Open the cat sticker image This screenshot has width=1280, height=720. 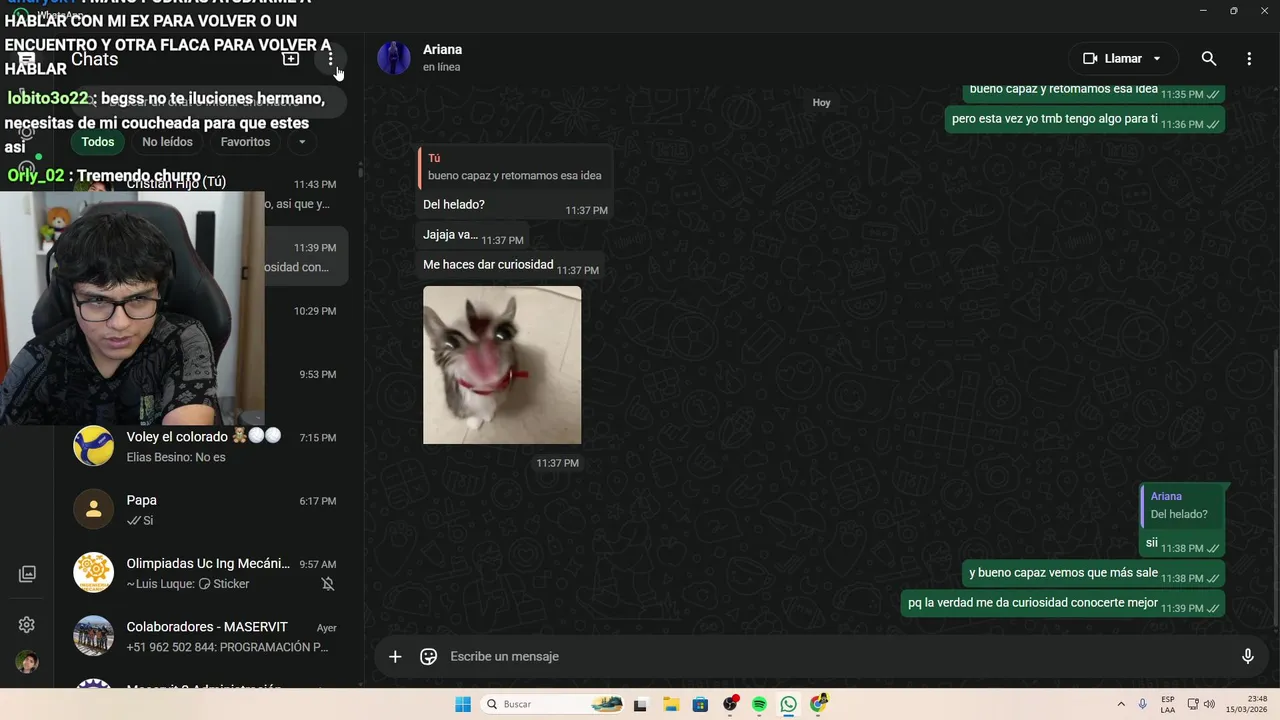(x=502, y=365)
